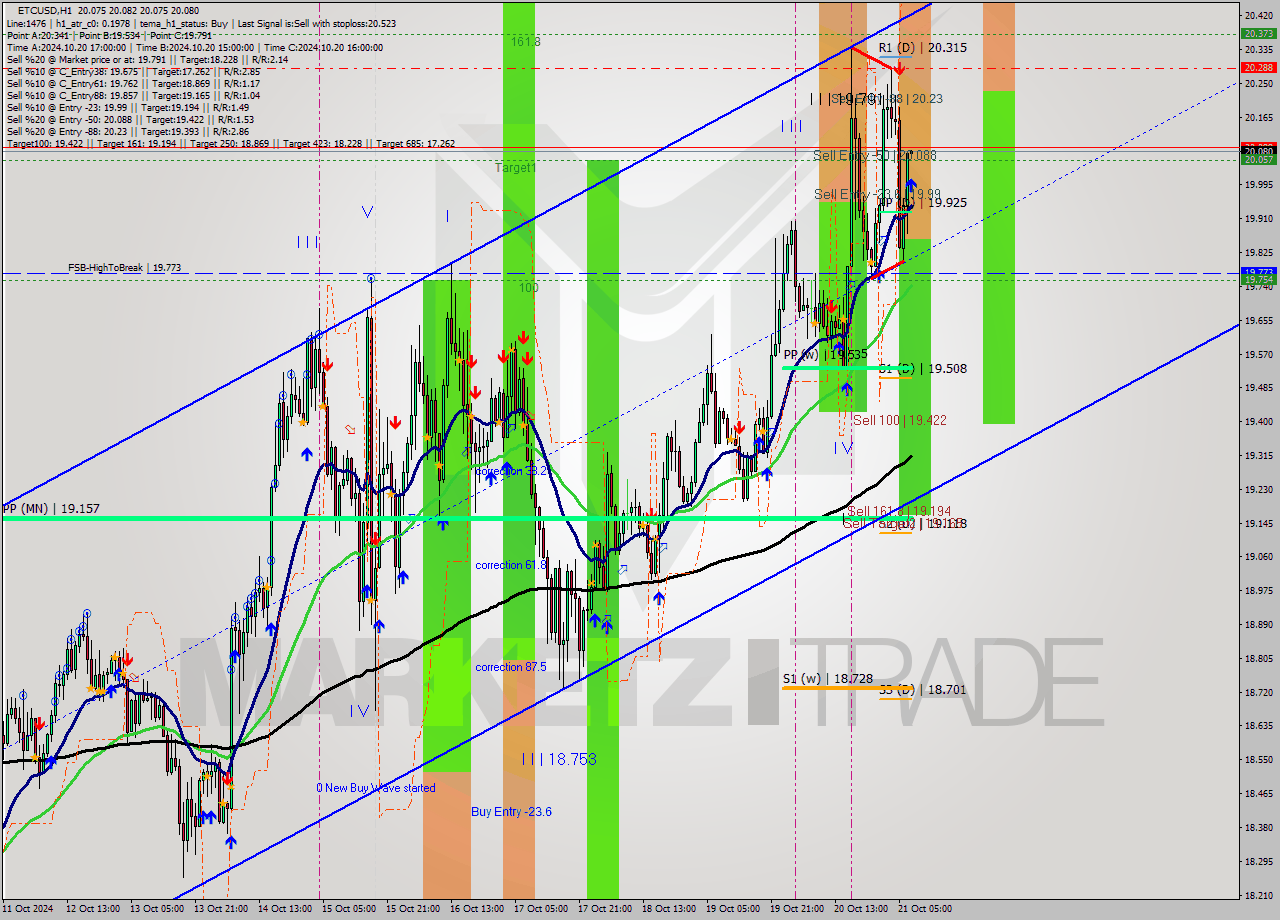Click the 19.773 price tag on axis
Viewport: 1280px width, 920px height.
(x=1258, y=272)
